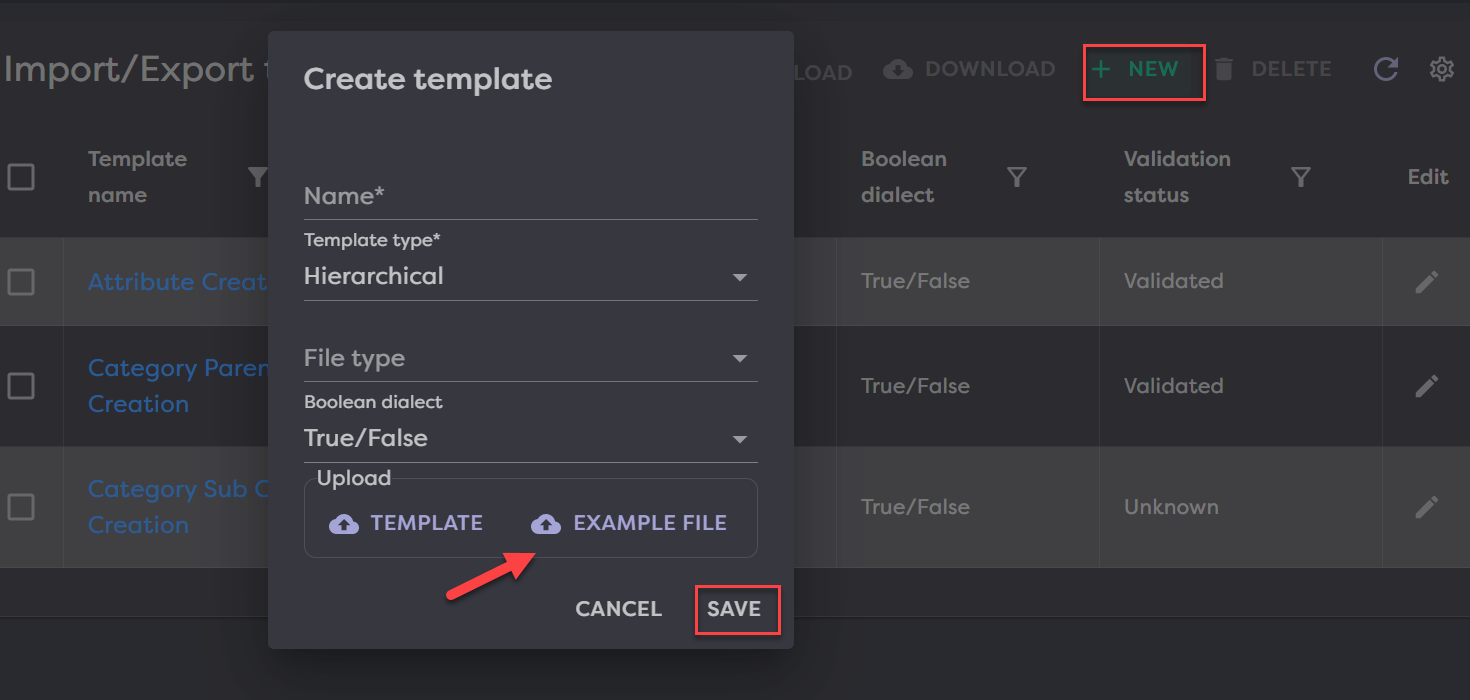
Task: Click the pencil edit icon for the Validated first row
Action: (1427, 282)
